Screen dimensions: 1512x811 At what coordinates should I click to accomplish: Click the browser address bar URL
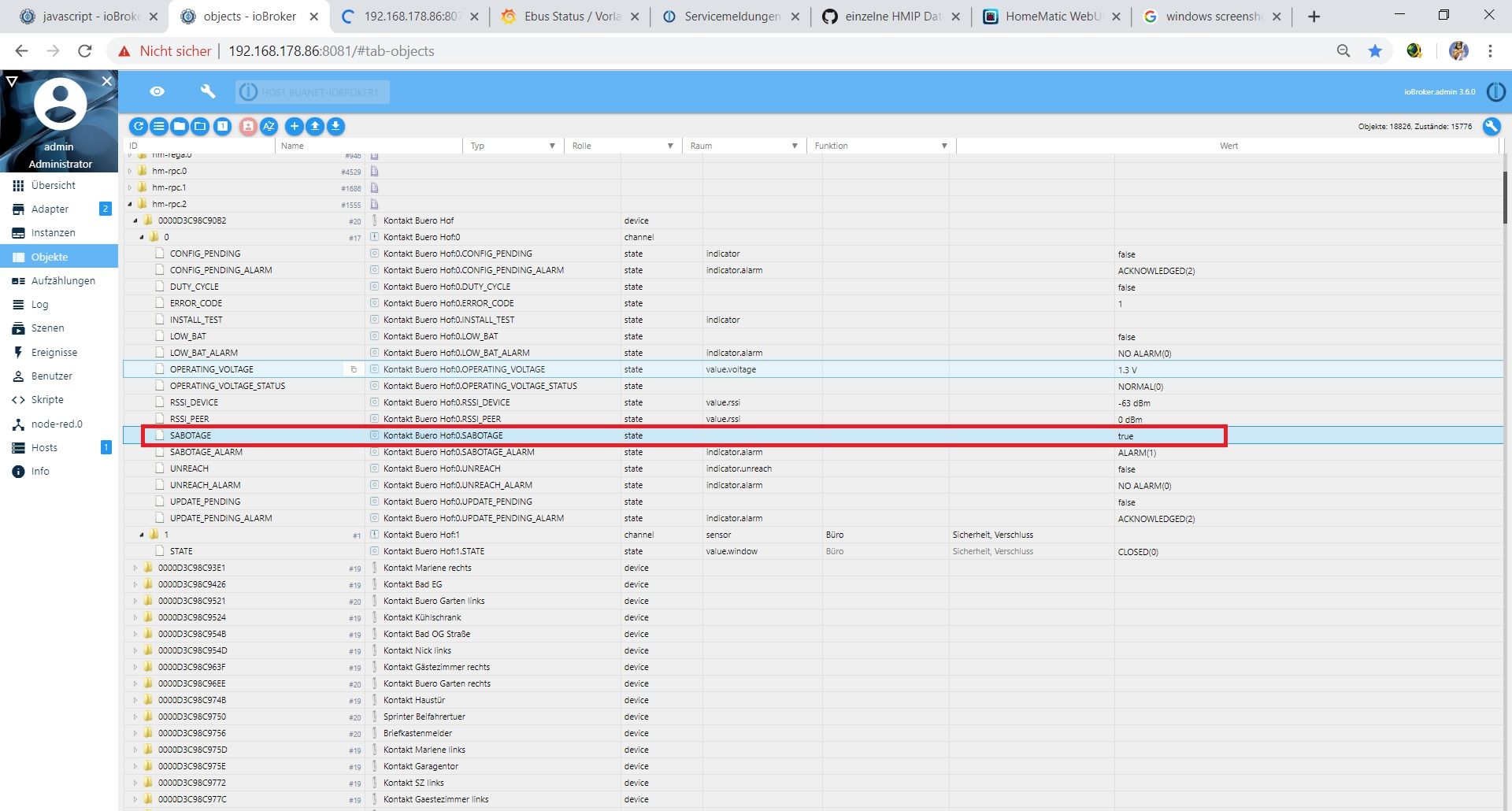[332, 51]
